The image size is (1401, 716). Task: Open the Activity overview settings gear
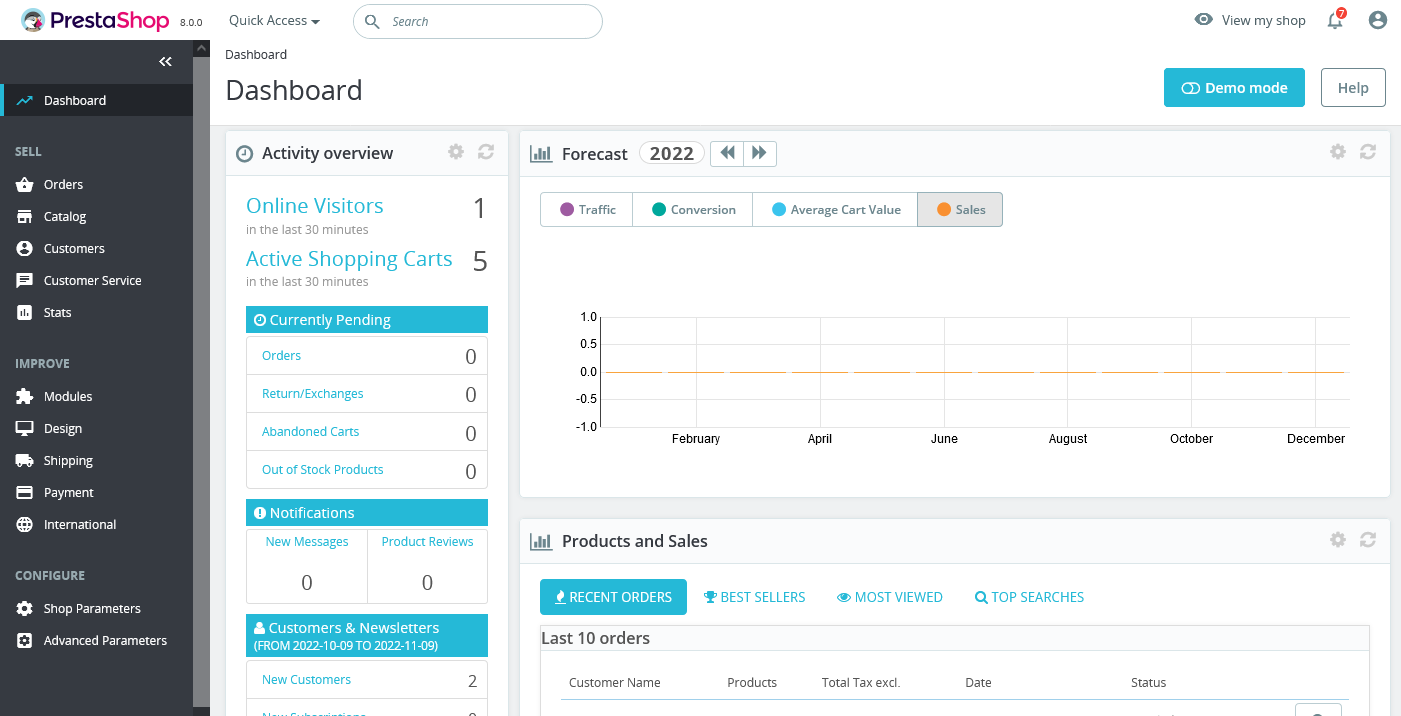click(x=456, y=152)
